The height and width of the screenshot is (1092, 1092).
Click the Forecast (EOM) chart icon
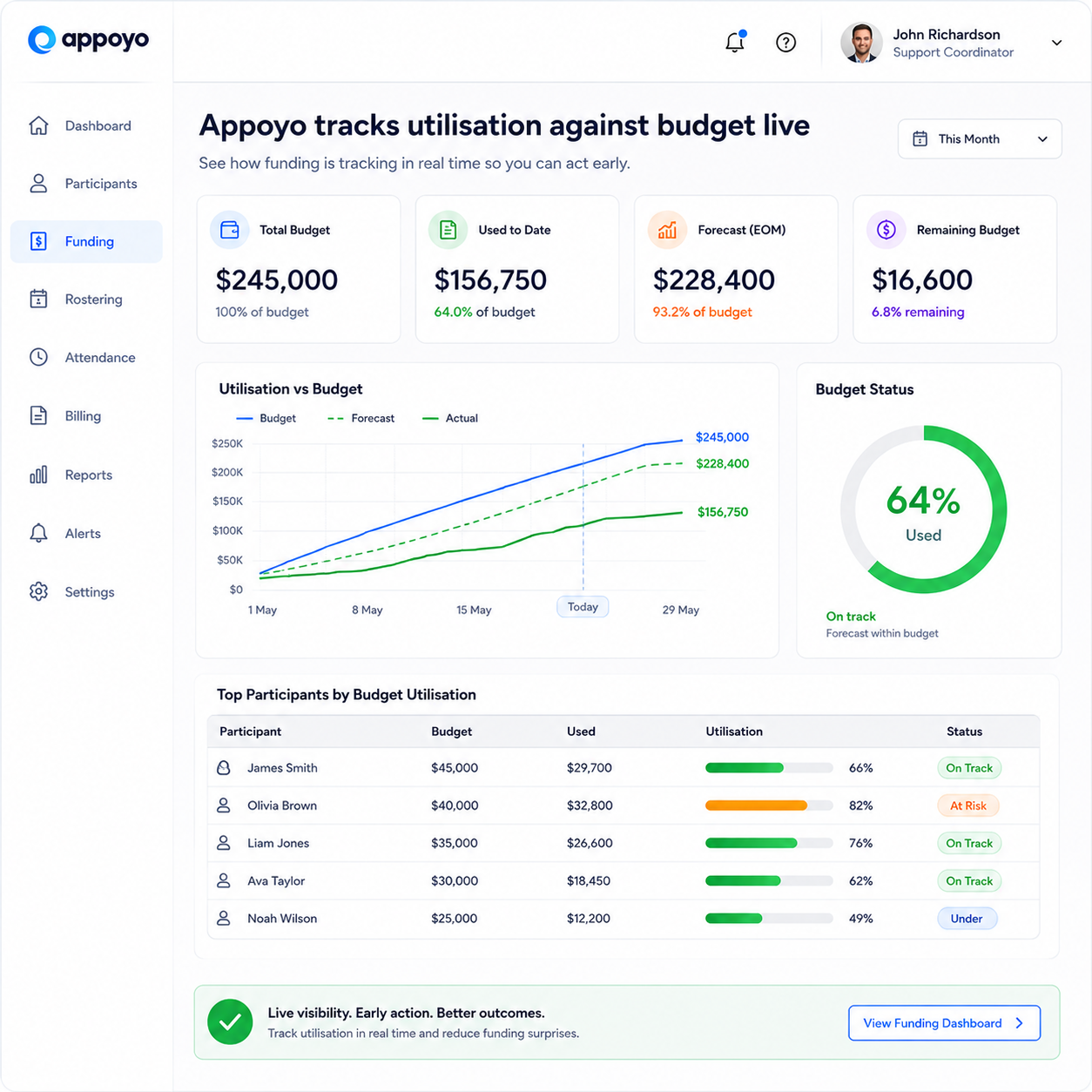(x=667, y=230)
